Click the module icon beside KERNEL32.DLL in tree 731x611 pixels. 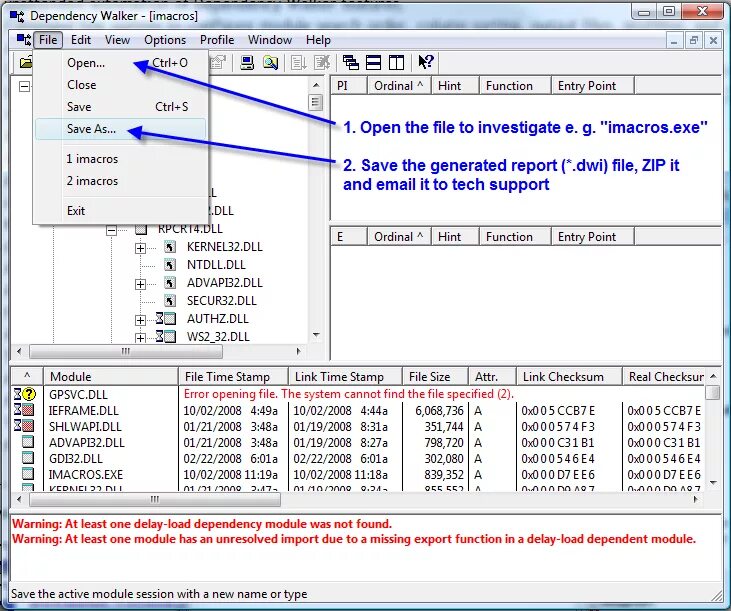[170, 247]
